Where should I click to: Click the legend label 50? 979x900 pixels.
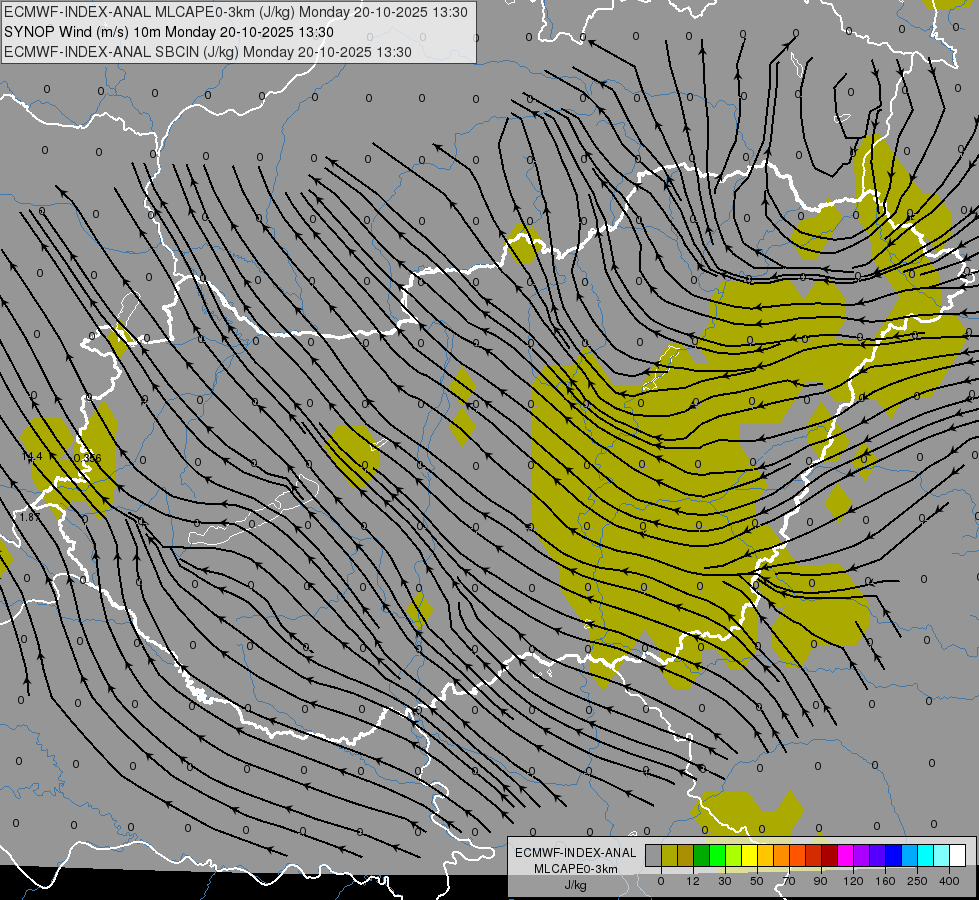click(x=757, y=881)
